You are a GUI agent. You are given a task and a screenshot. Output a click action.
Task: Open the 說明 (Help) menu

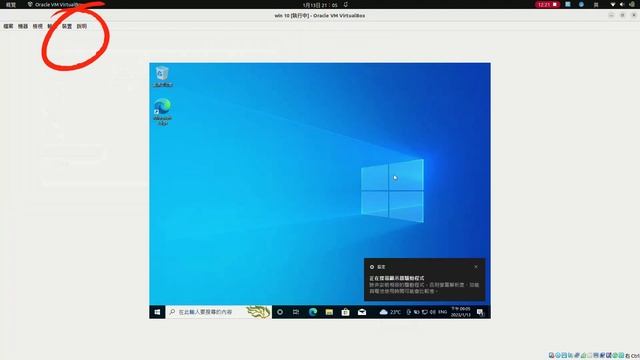point(82,26)
